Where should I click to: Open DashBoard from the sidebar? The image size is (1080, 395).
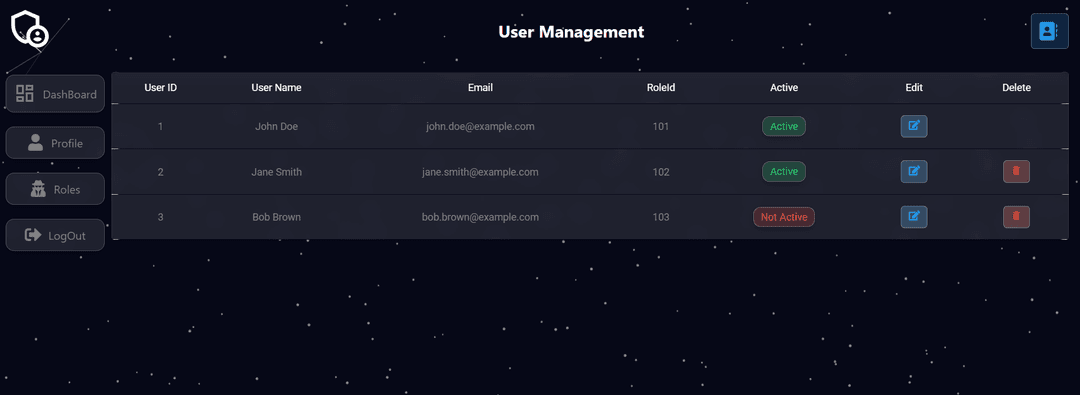click(x=55, y=94)
